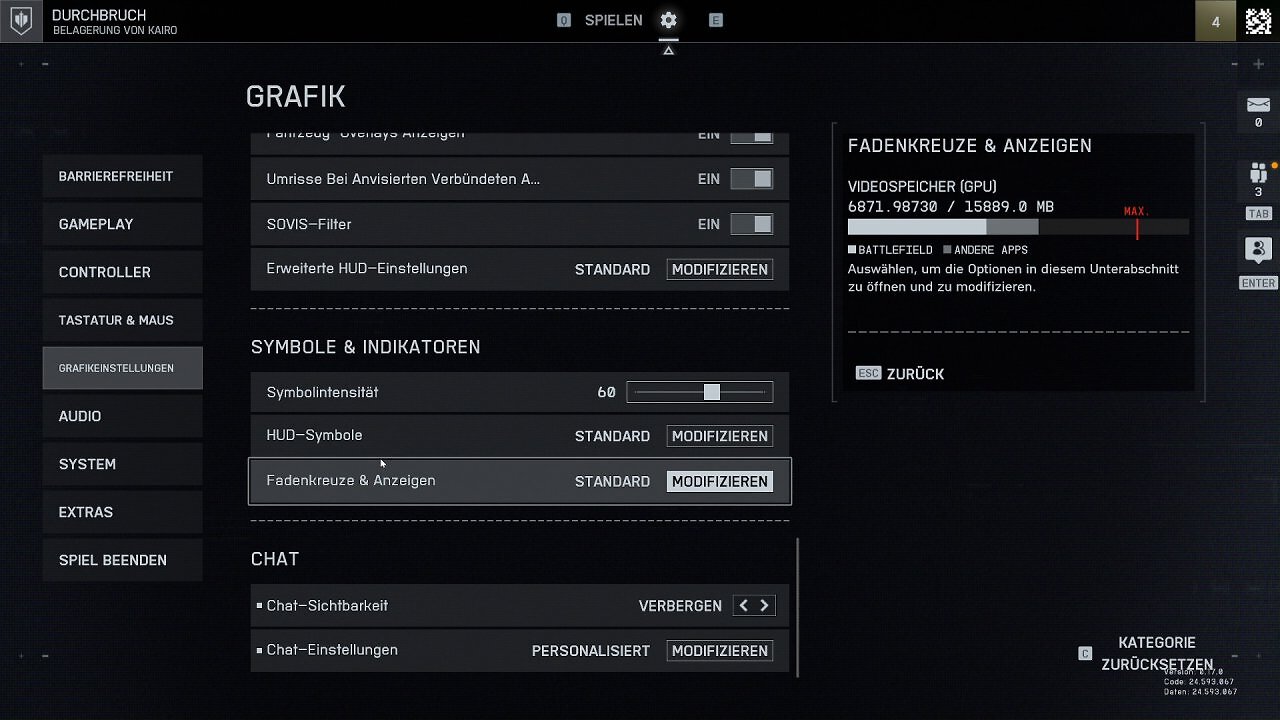Image resolution: width=1280 pixels, height=720 pixels.
Task: Click the Videospeicher GPU usage bar
Action: (1018, 227)
